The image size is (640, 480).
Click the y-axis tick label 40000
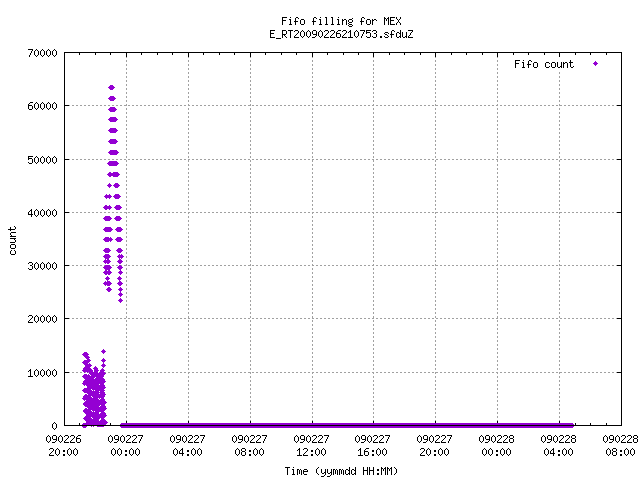[42, 213]
